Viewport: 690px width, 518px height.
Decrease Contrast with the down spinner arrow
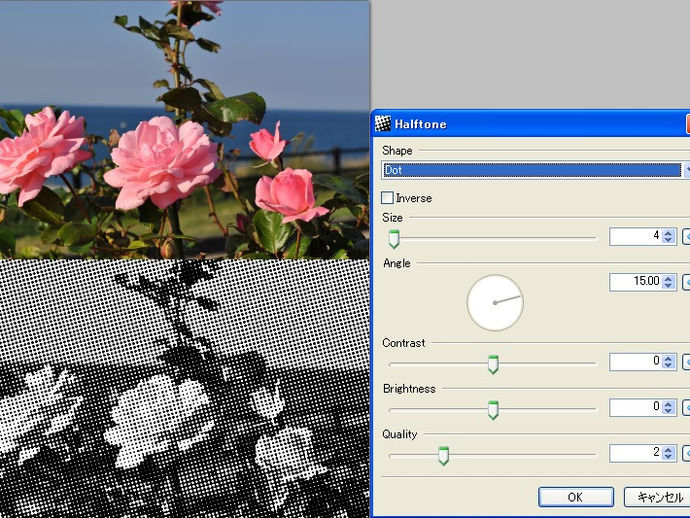point(668,366)
